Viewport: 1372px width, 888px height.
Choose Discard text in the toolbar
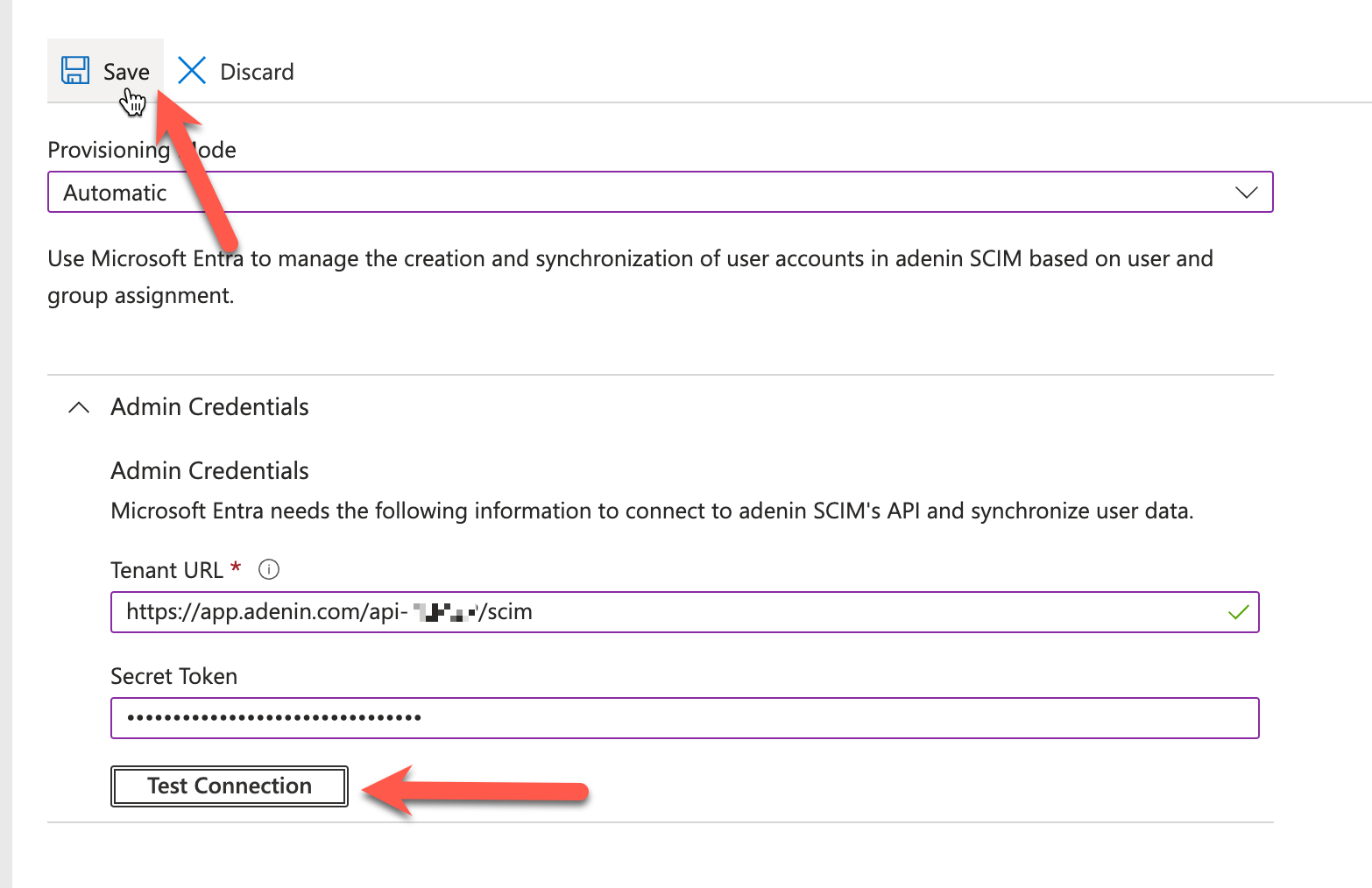click(x=257, y=72)
